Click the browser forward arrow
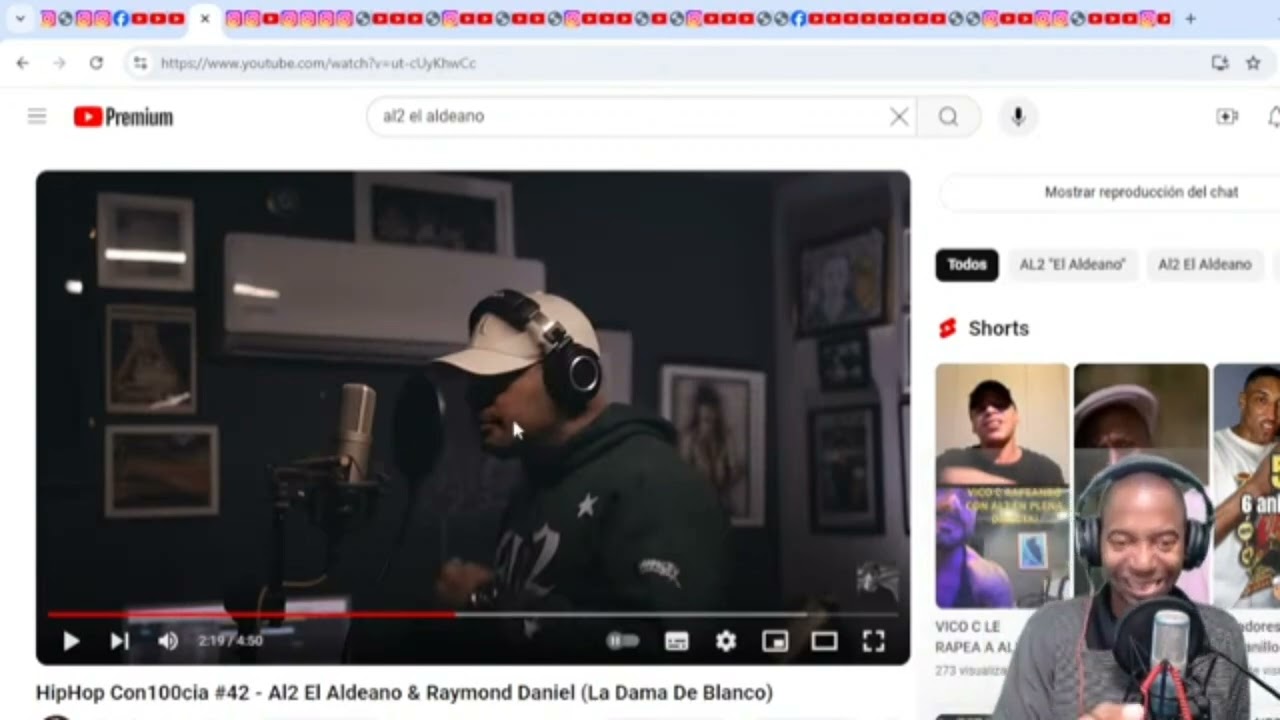1280x720 pixels. pyautogui.click(x=59, y=63)
